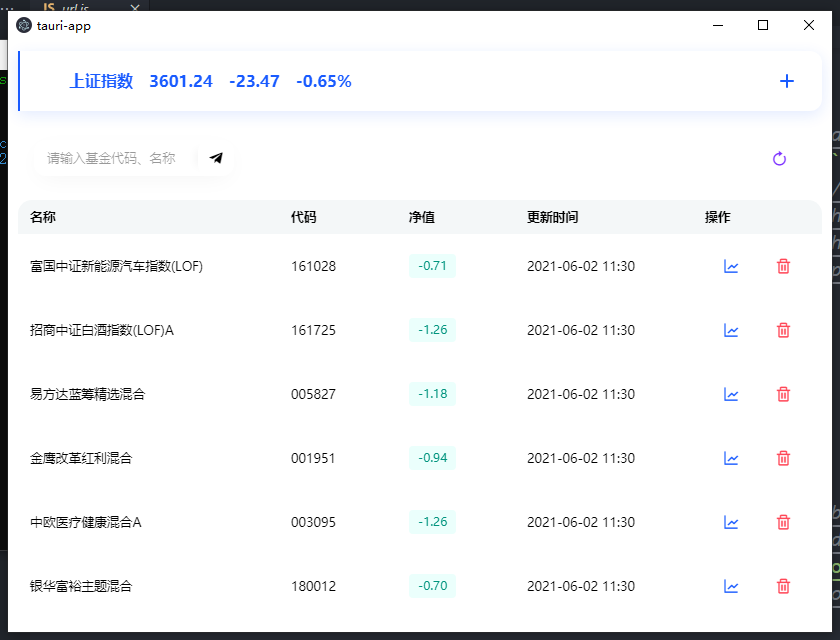
Task: Click fund code 180012
Action: pyautogui.click(x=313, y=586)
